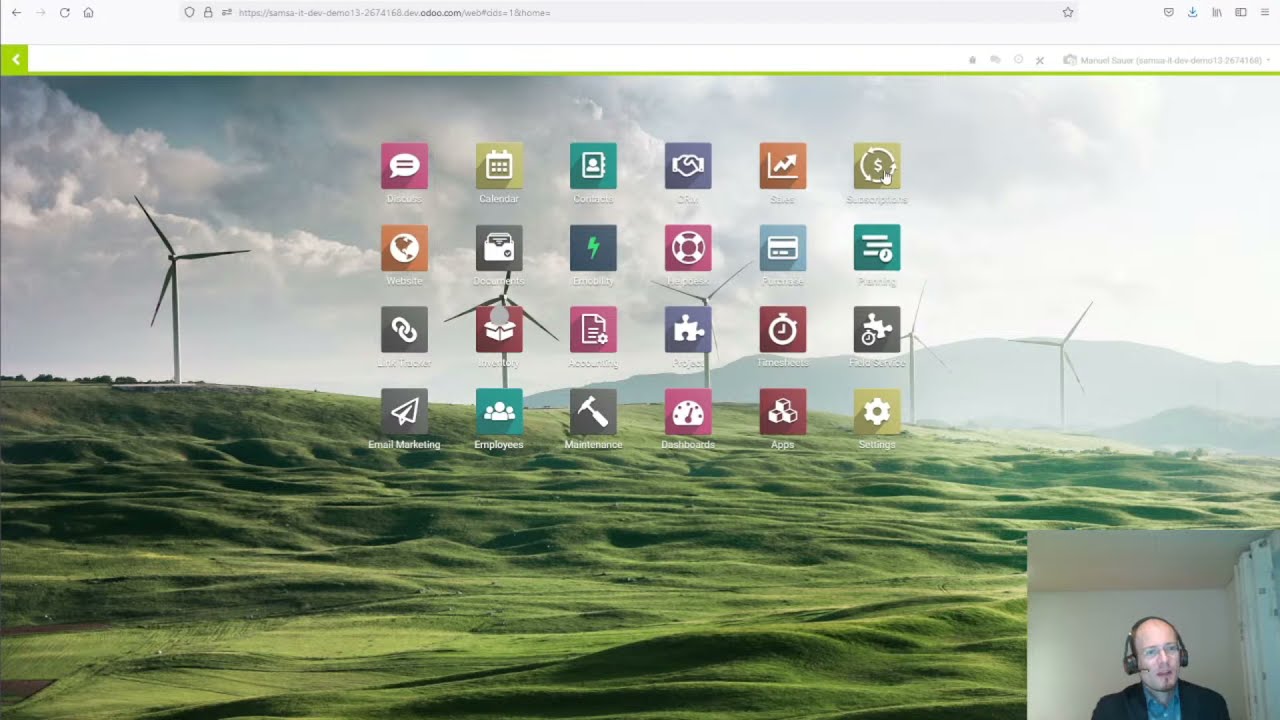
Task: Open the activities clock icon in top bar
Action: [1018, 60]
